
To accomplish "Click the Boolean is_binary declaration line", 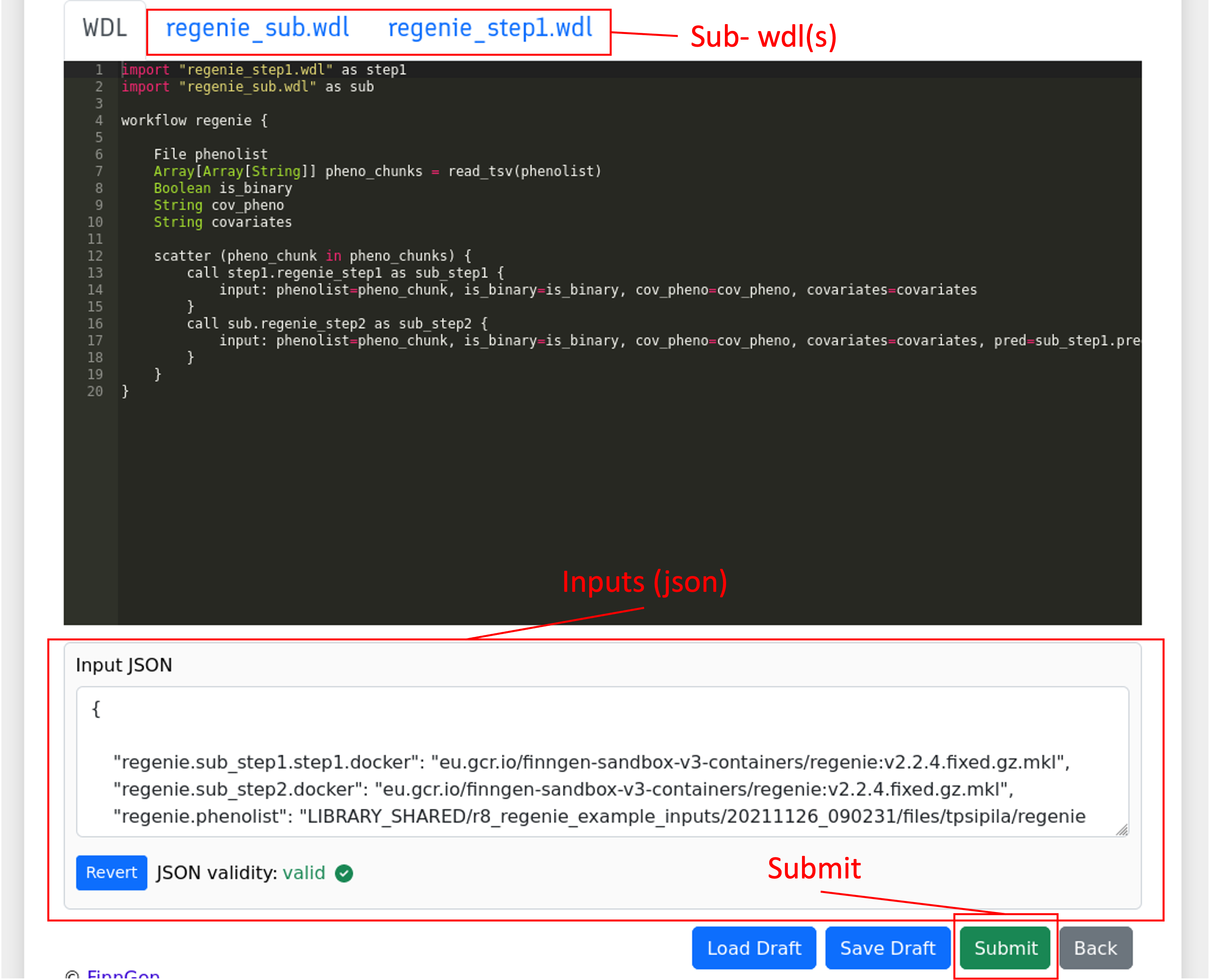I will click(x=223, y=188).
